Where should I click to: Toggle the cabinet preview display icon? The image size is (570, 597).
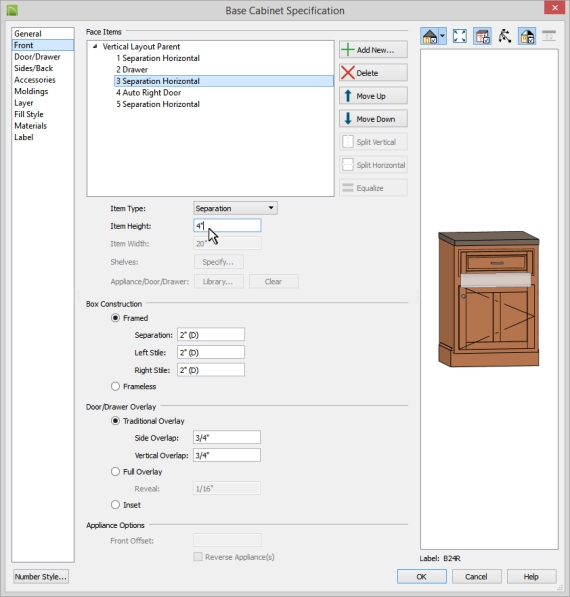click(482, 37)
